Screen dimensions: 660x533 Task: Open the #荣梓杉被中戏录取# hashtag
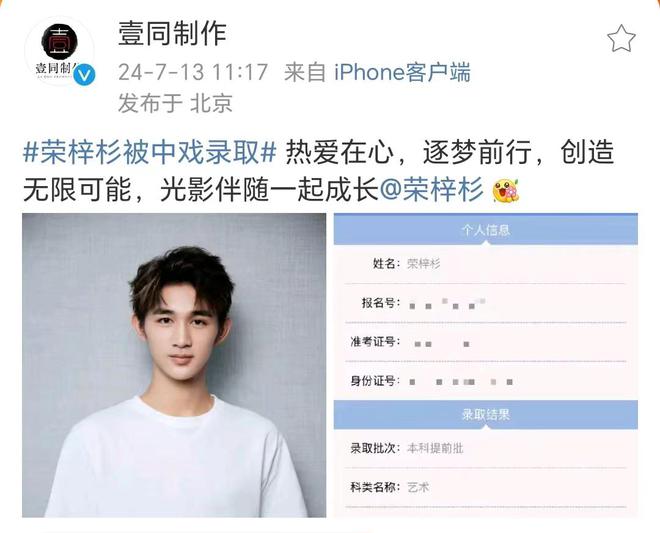tap(149, 152)
